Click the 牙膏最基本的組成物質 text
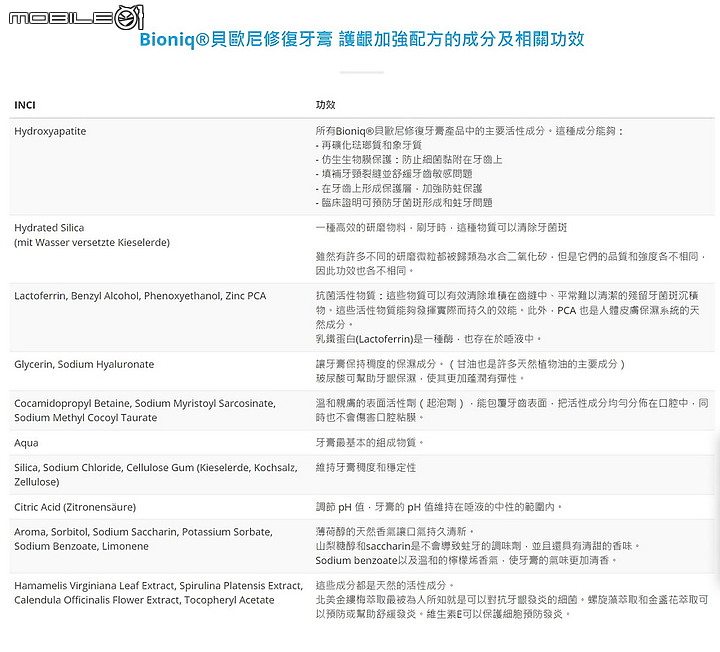720x652 pixels. (370, 443)
